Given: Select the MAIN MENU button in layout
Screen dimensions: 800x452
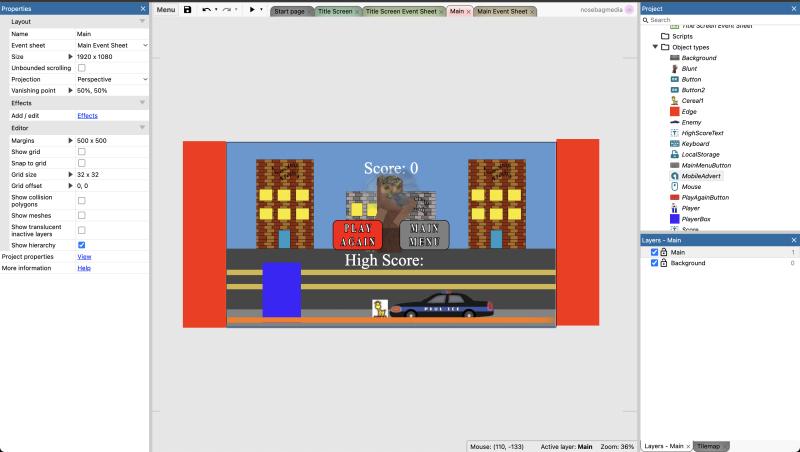Looking at the screenshot, I should 424,235.
